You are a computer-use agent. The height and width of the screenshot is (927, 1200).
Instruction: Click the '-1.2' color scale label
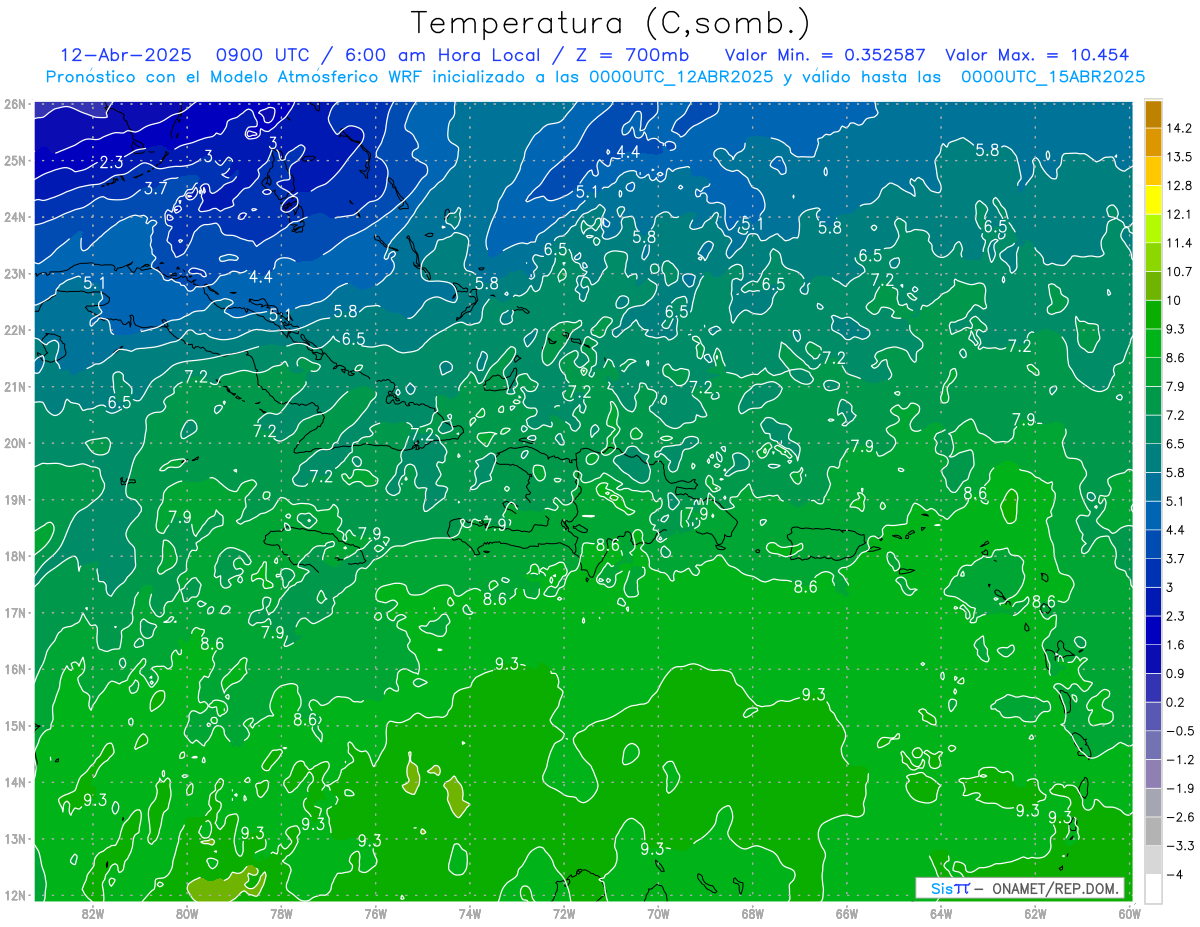[x=1179, y=759]
